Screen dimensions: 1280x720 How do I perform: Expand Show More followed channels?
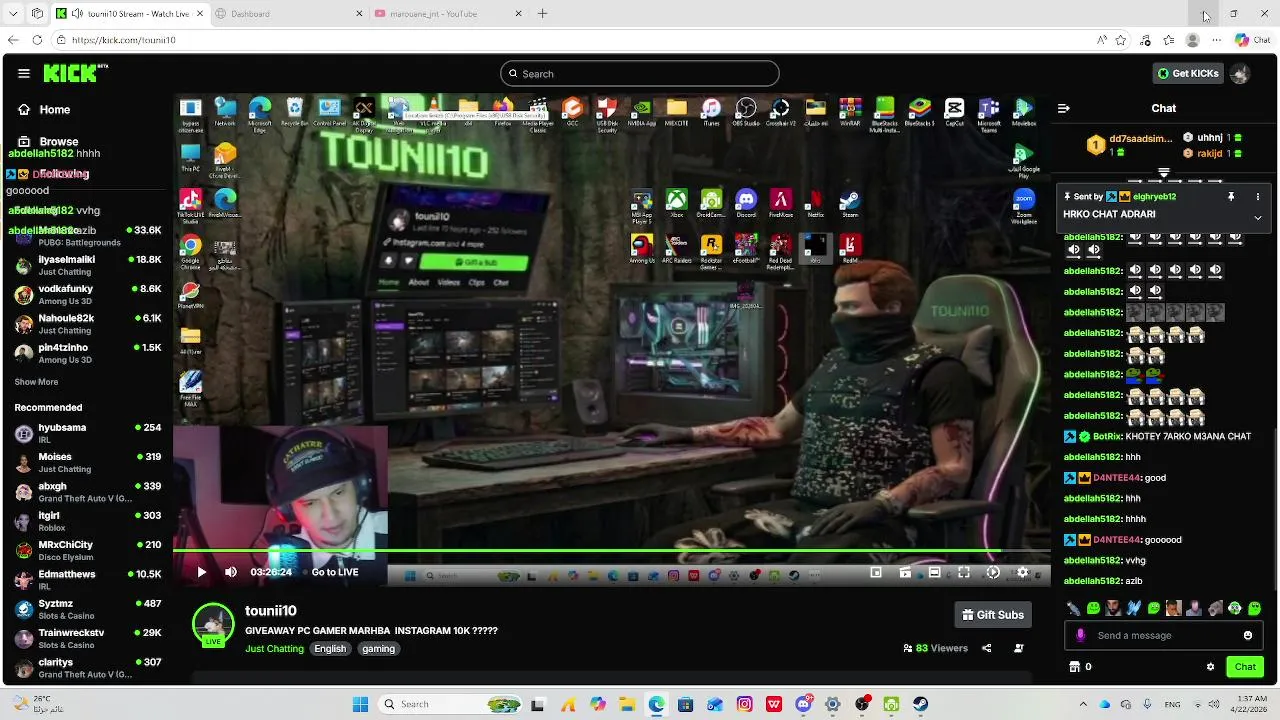tap(36, 382)
